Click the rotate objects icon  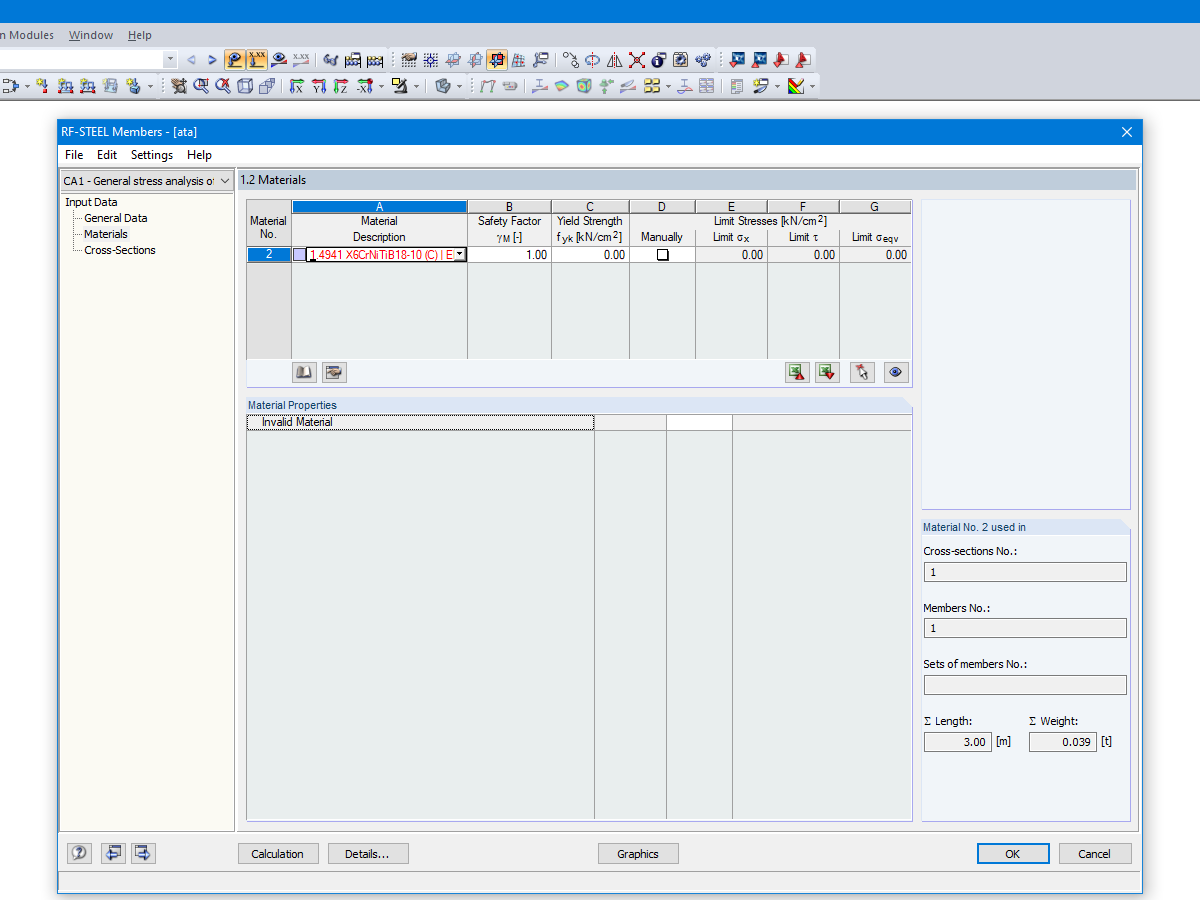click(x=593, y=60)
